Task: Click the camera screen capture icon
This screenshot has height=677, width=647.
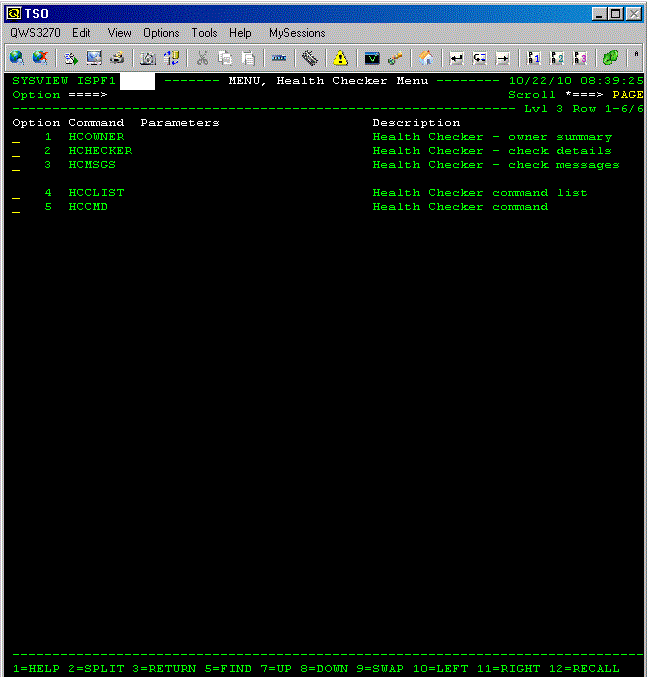Action: 147,58
